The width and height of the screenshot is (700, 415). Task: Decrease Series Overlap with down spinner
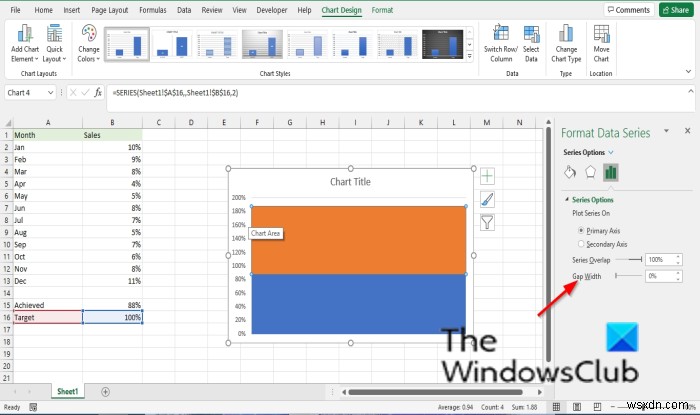678,263
